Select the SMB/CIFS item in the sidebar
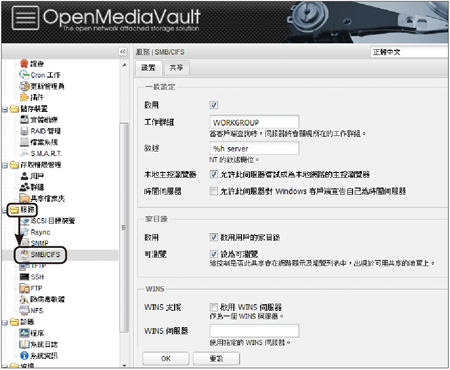Viewport: 450px width, 370px height. 40,255
